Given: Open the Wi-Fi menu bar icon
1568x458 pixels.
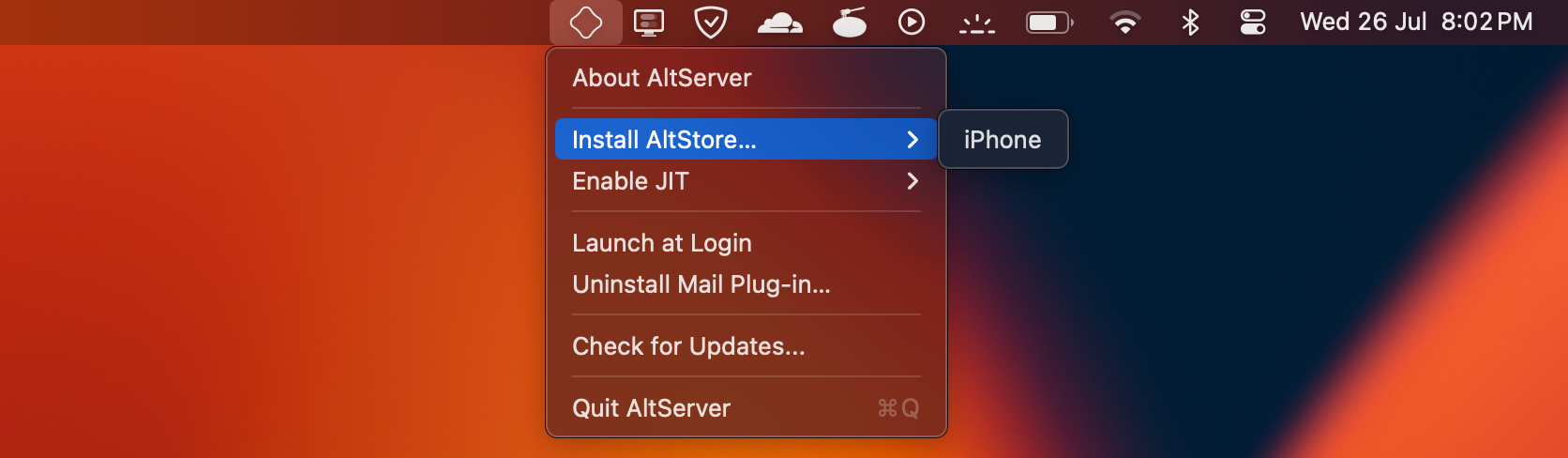Looking at the screenshot, I should point(1124,22).
